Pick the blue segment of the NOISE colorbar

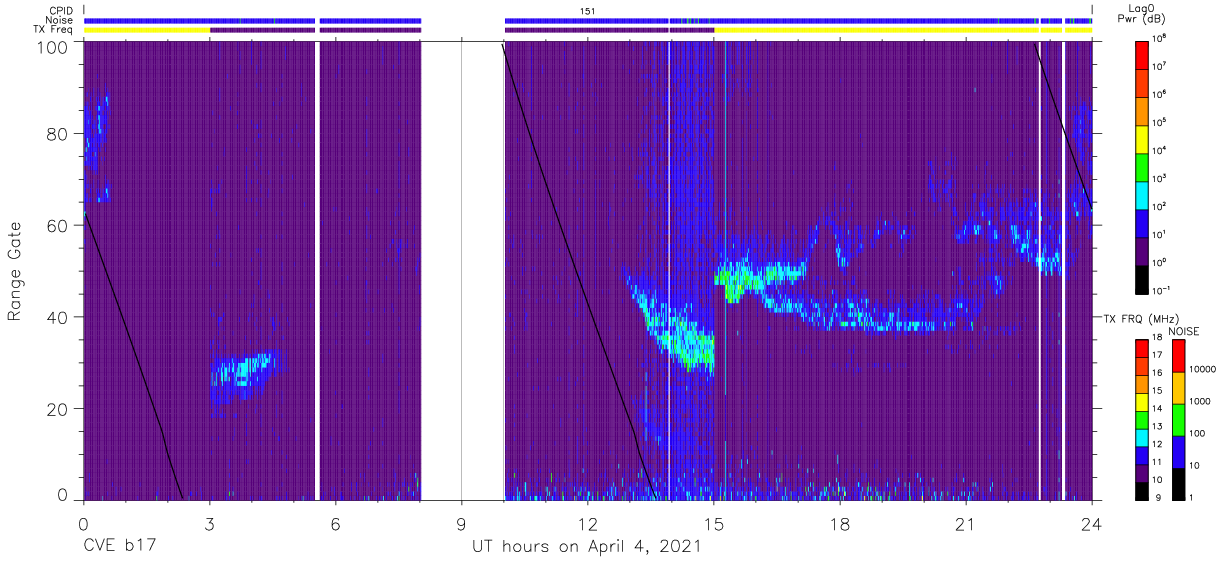1178,451
